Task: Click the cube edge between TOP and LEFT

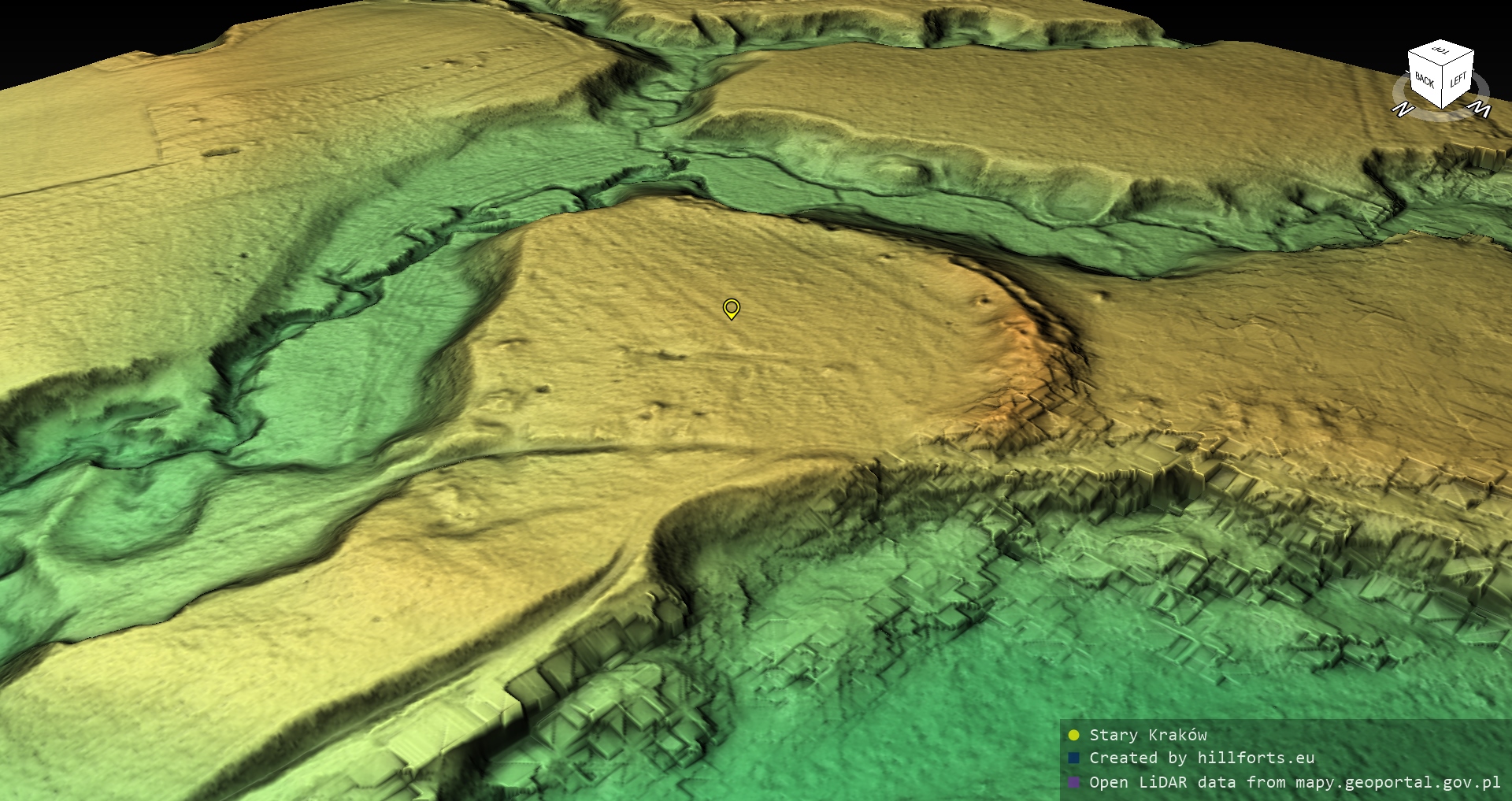Action: pos(1458,60)
